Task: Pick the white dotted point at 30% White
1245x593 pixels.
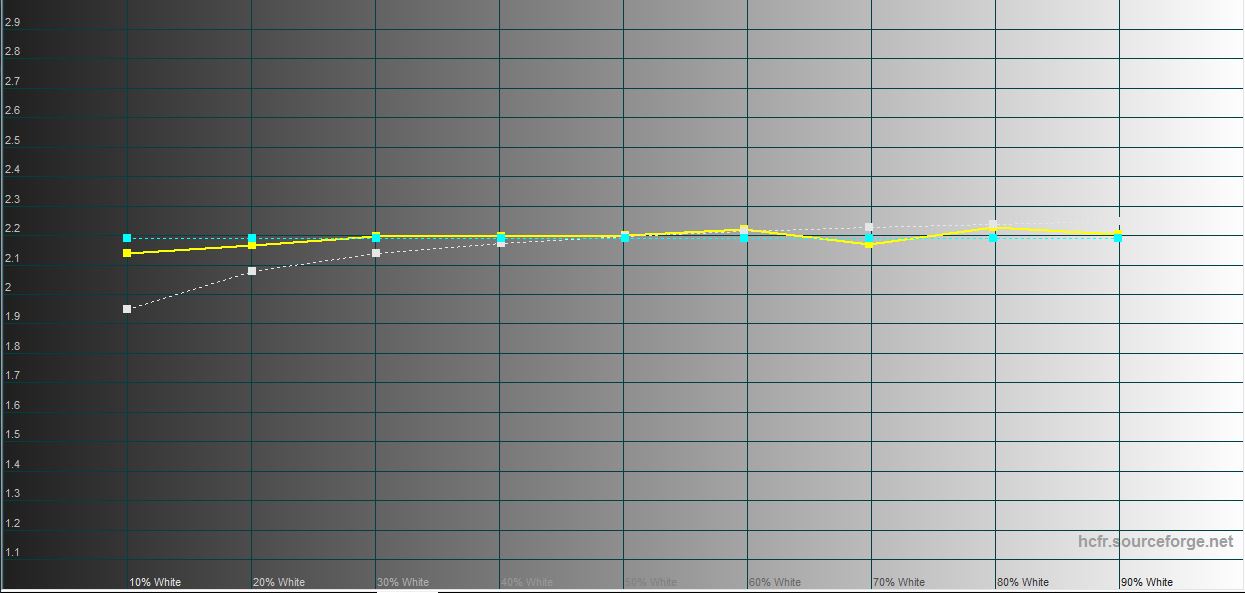Action: (x=376, y=253)
